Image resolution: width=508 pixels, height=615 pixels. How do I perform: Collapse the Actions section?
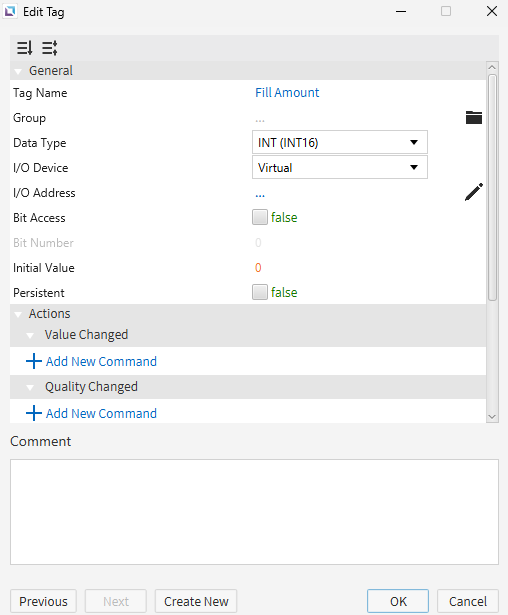(x=18, y=315)
